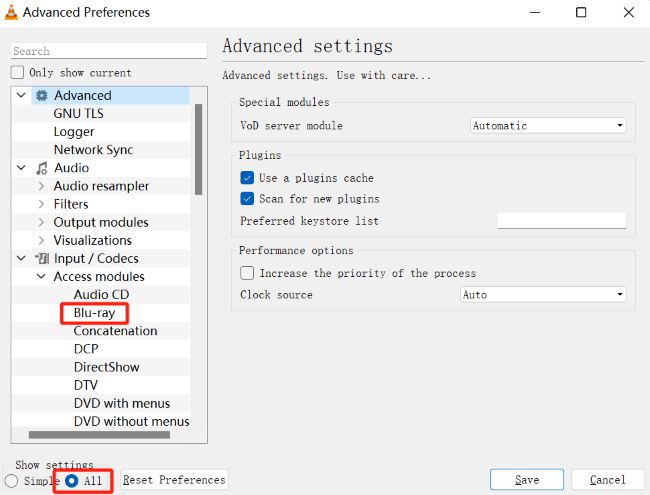The image size is (650, 495).
Task: Select the All settings radio button
Action: click(x=71, y=480)
